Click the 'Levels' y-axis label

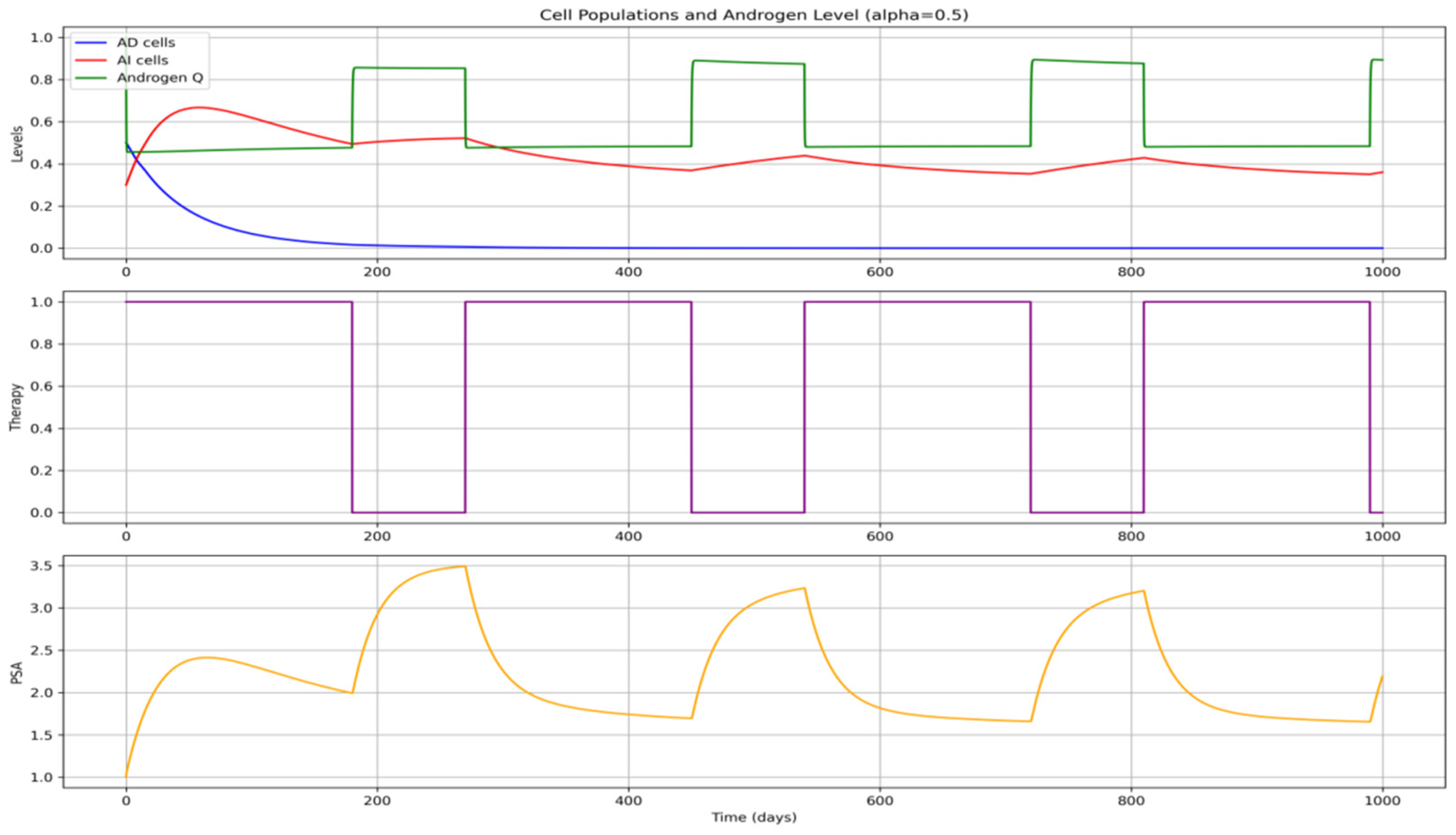[17, 144]
